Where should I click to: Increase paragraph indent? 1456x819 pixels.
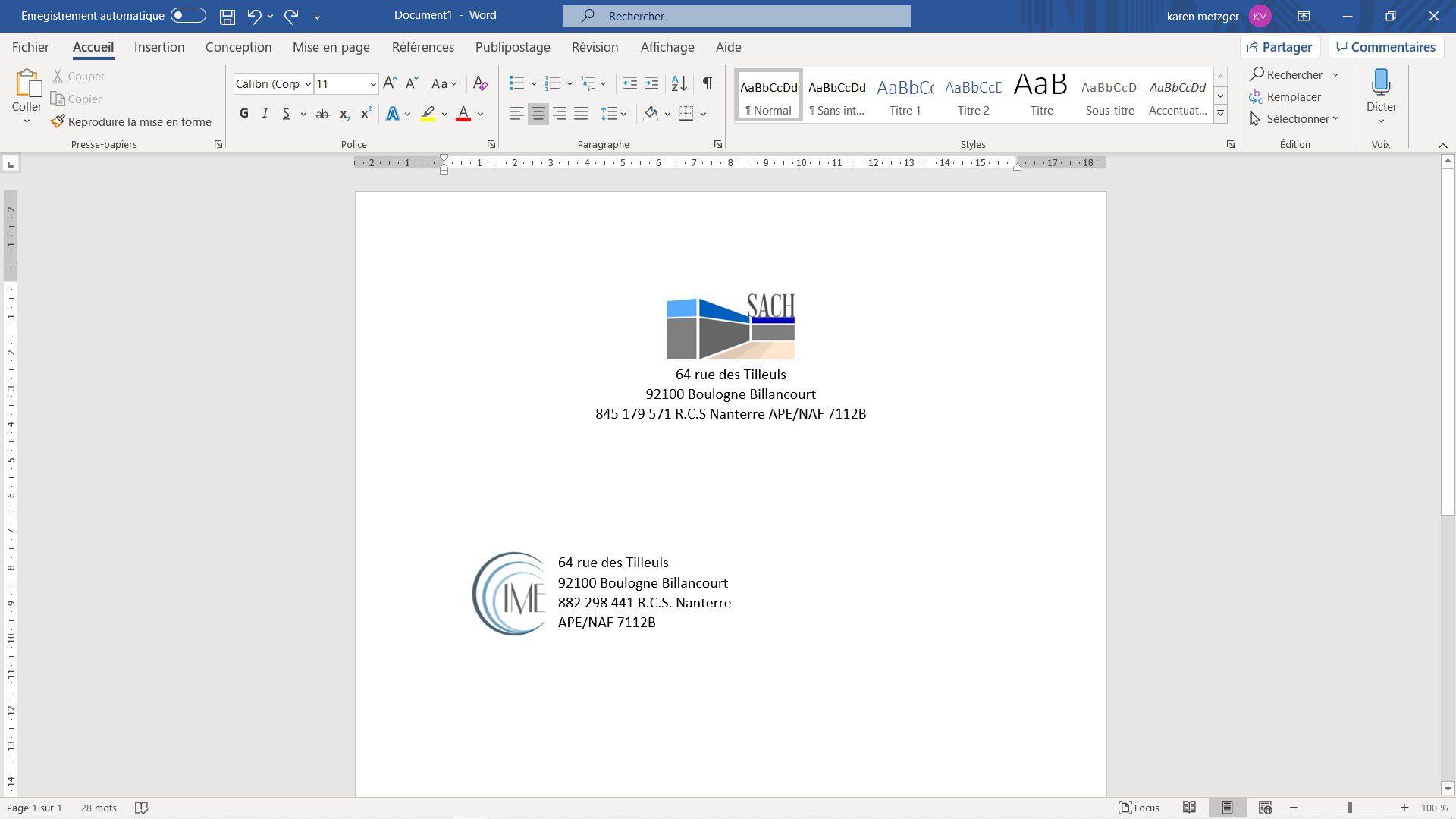tap(651, 83)
